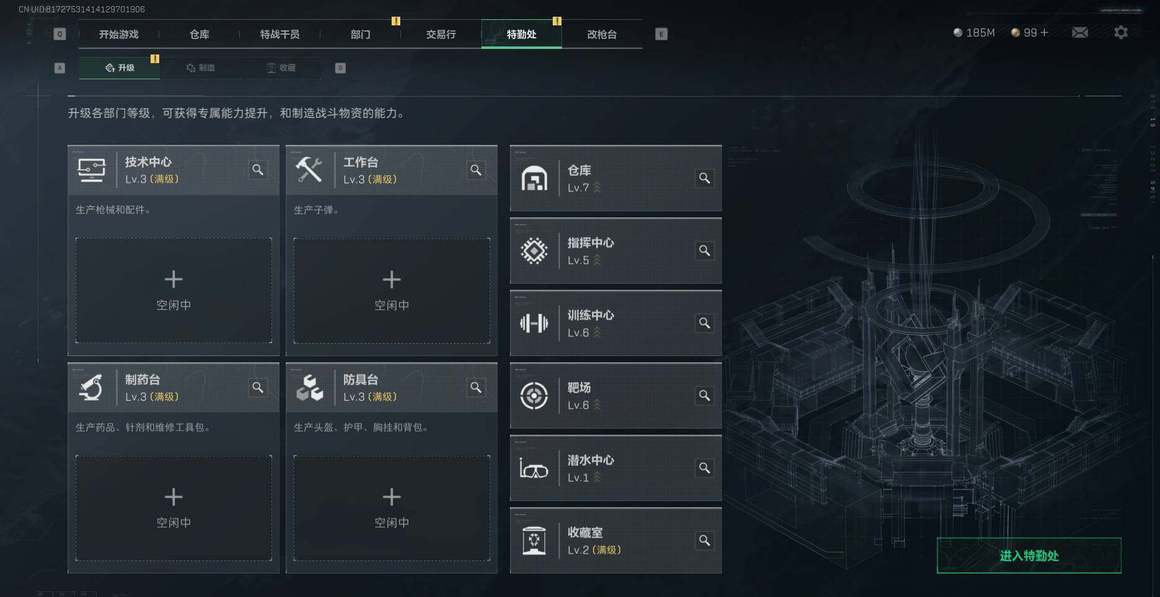
Task: Click the 指挥中心 magnifier icon
Action: click(x=704, y=251)
